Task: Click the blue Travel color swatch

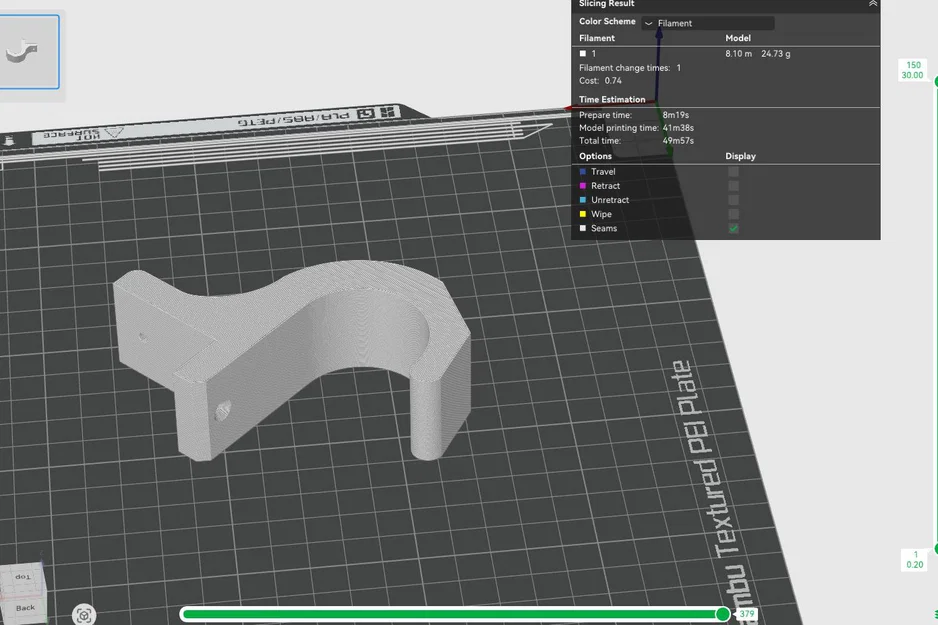Action: [x=583, y=172]
